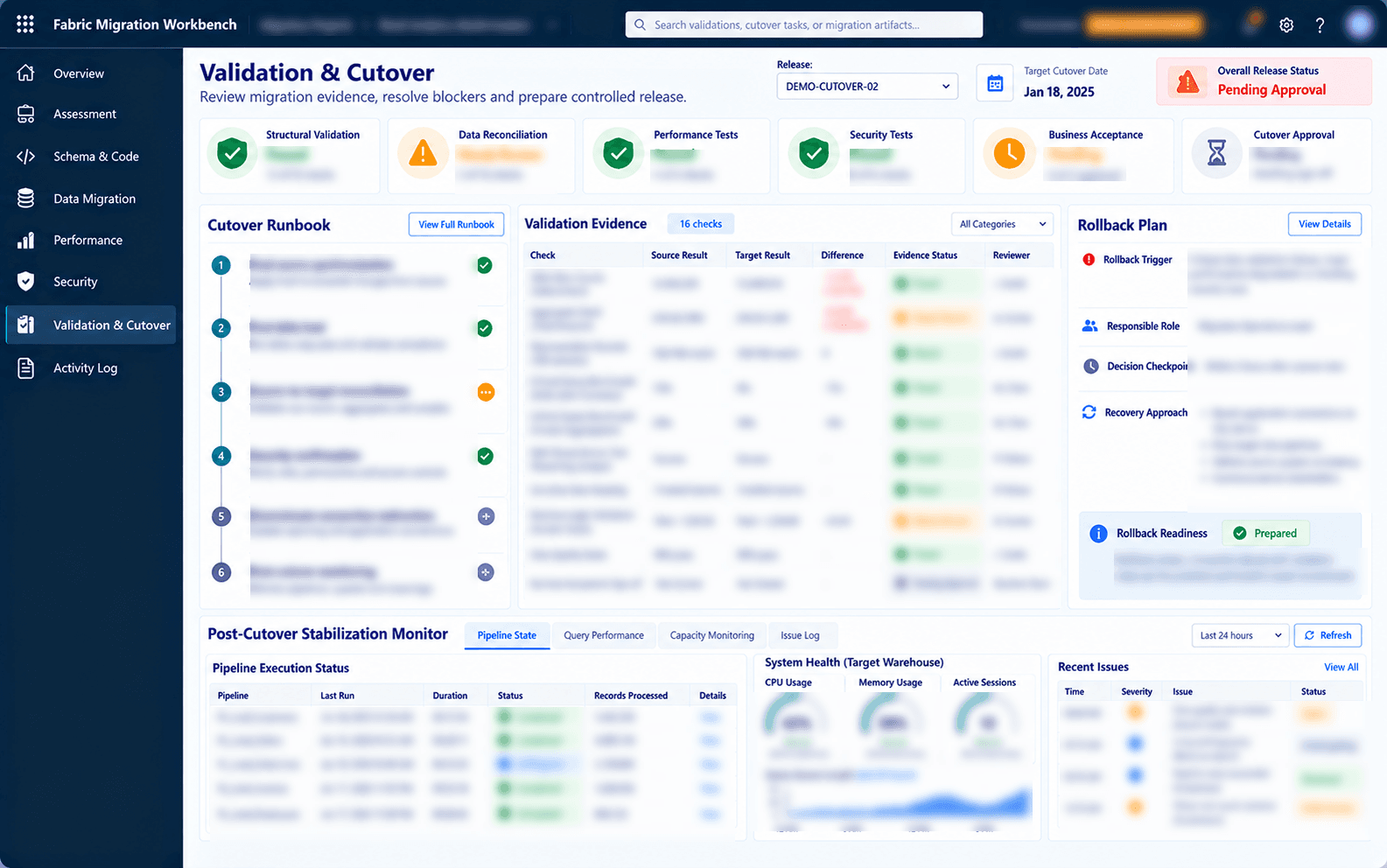This screenshot has height=868, width=1387.
Task: Switch to the Capacity Monitoring tab
Action: tap(711, 635)
